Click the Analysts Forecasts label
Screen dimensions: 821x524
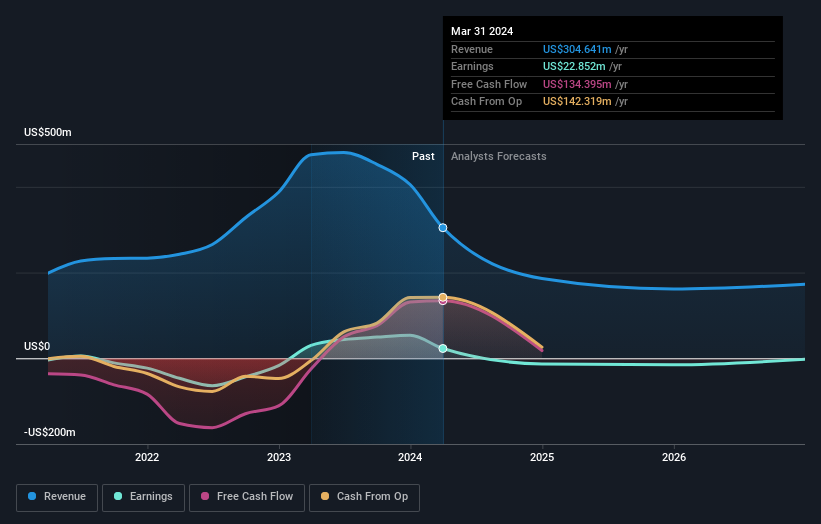[x=498, y=157]
